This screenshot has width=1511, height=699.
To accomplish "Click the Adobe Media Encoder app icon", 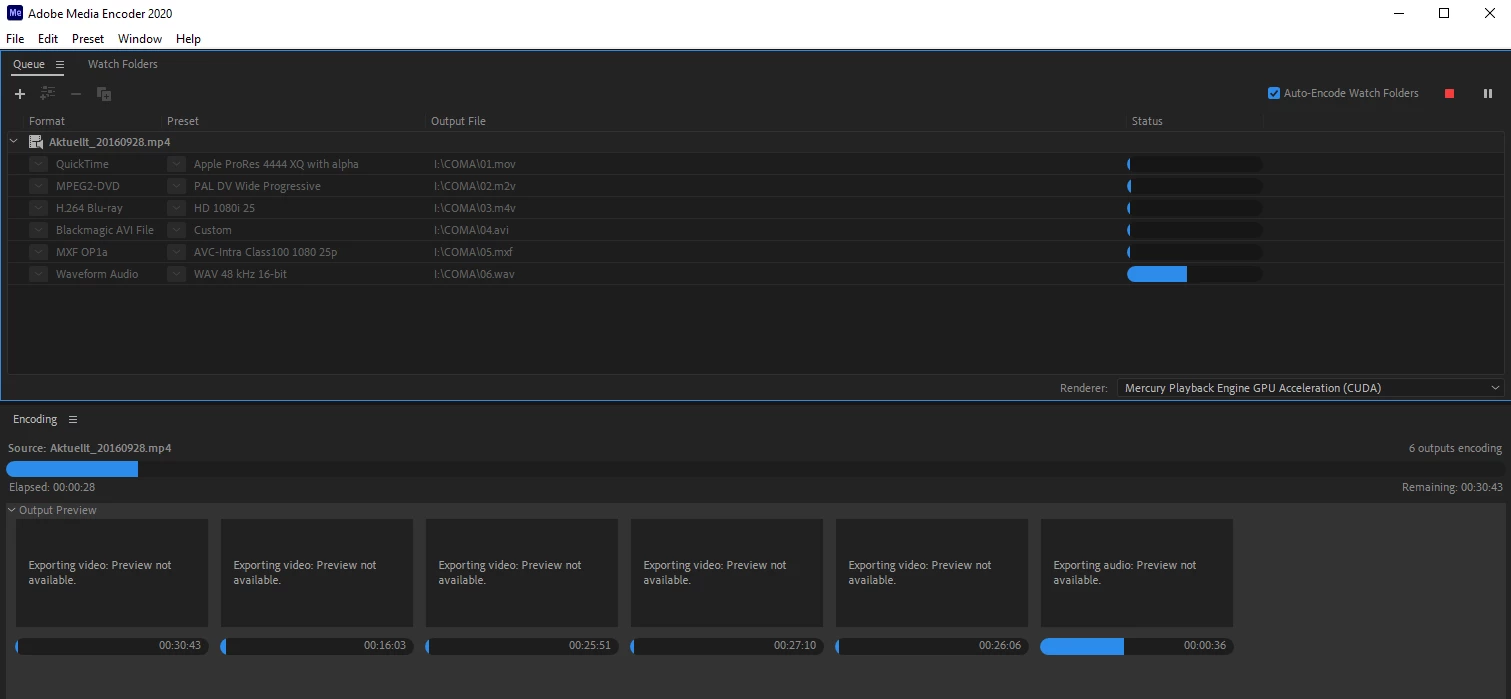I will click(x=14, y=14).
